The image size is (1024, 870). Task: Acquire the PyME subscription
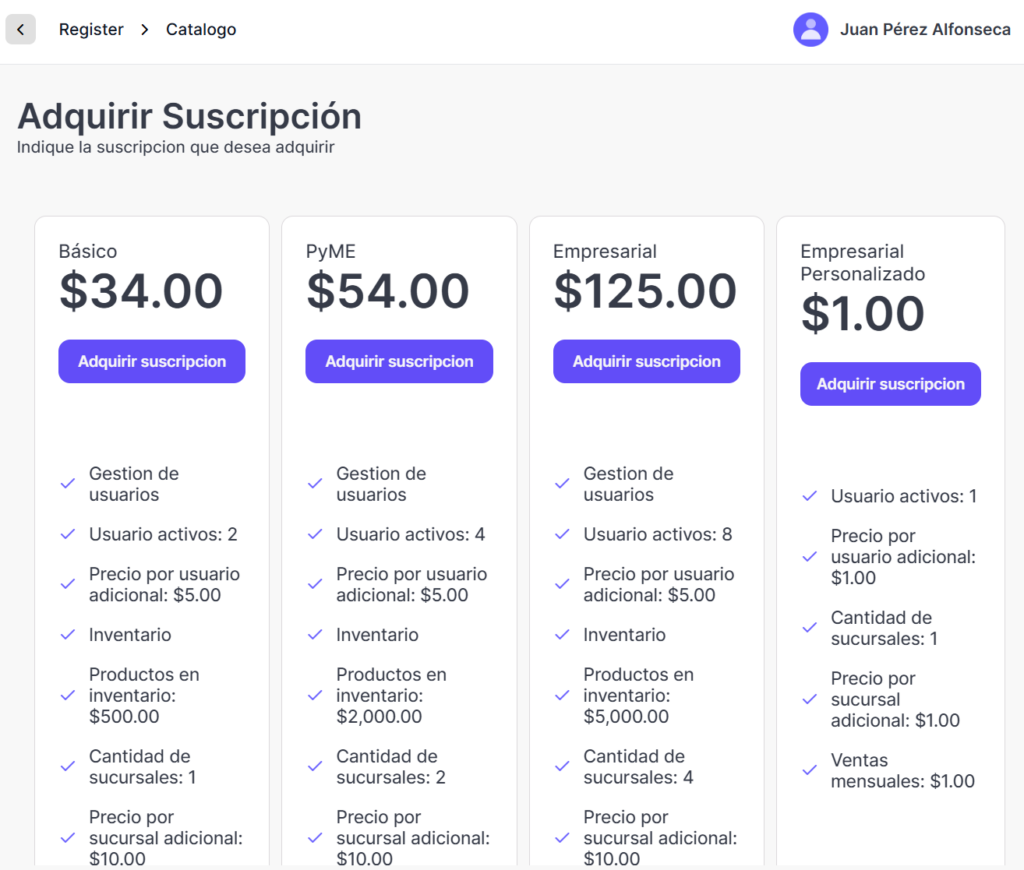pyautogui.click(x=399, y=362)
